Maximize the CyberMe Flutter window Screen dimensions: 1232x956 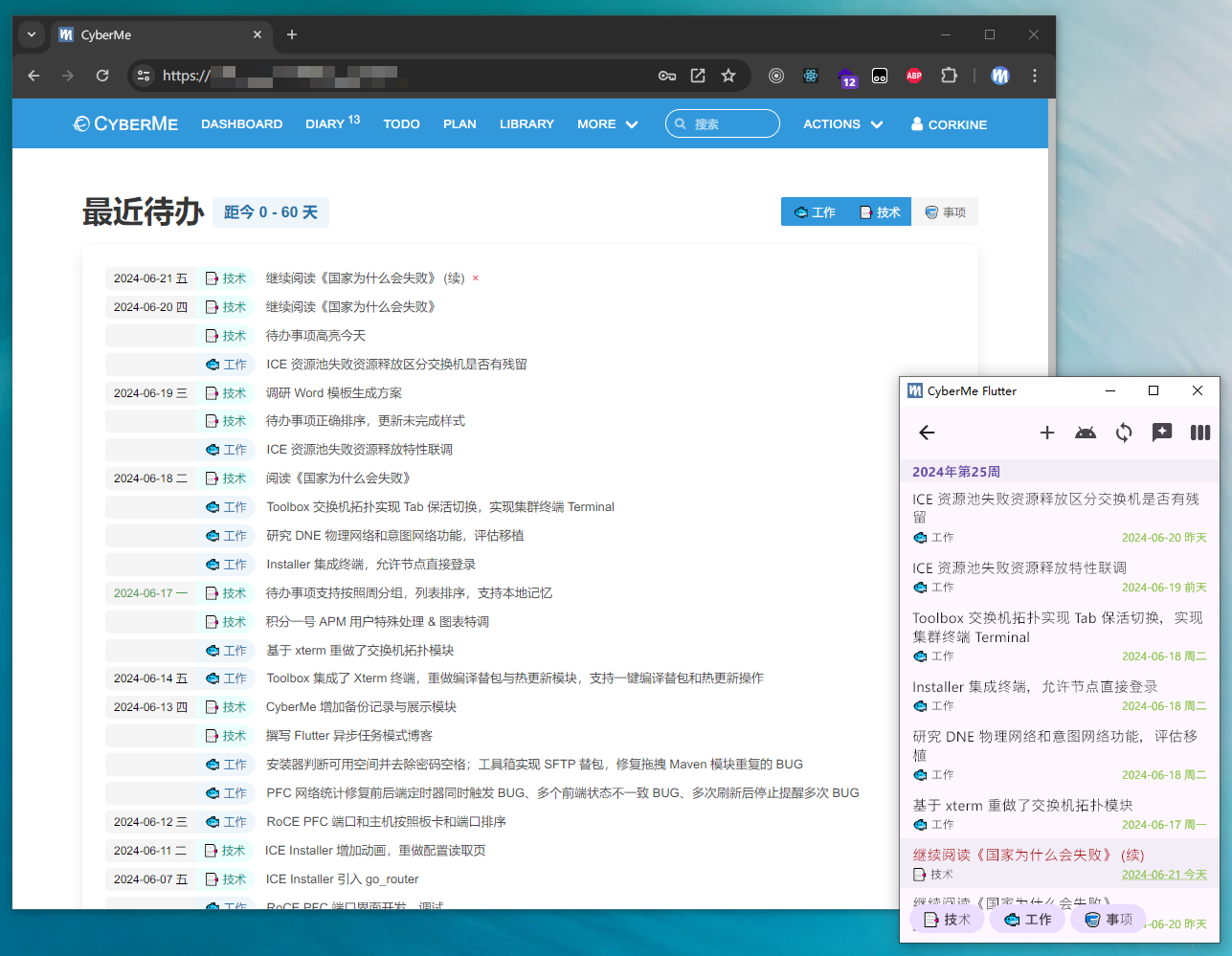click(1154, 390)
